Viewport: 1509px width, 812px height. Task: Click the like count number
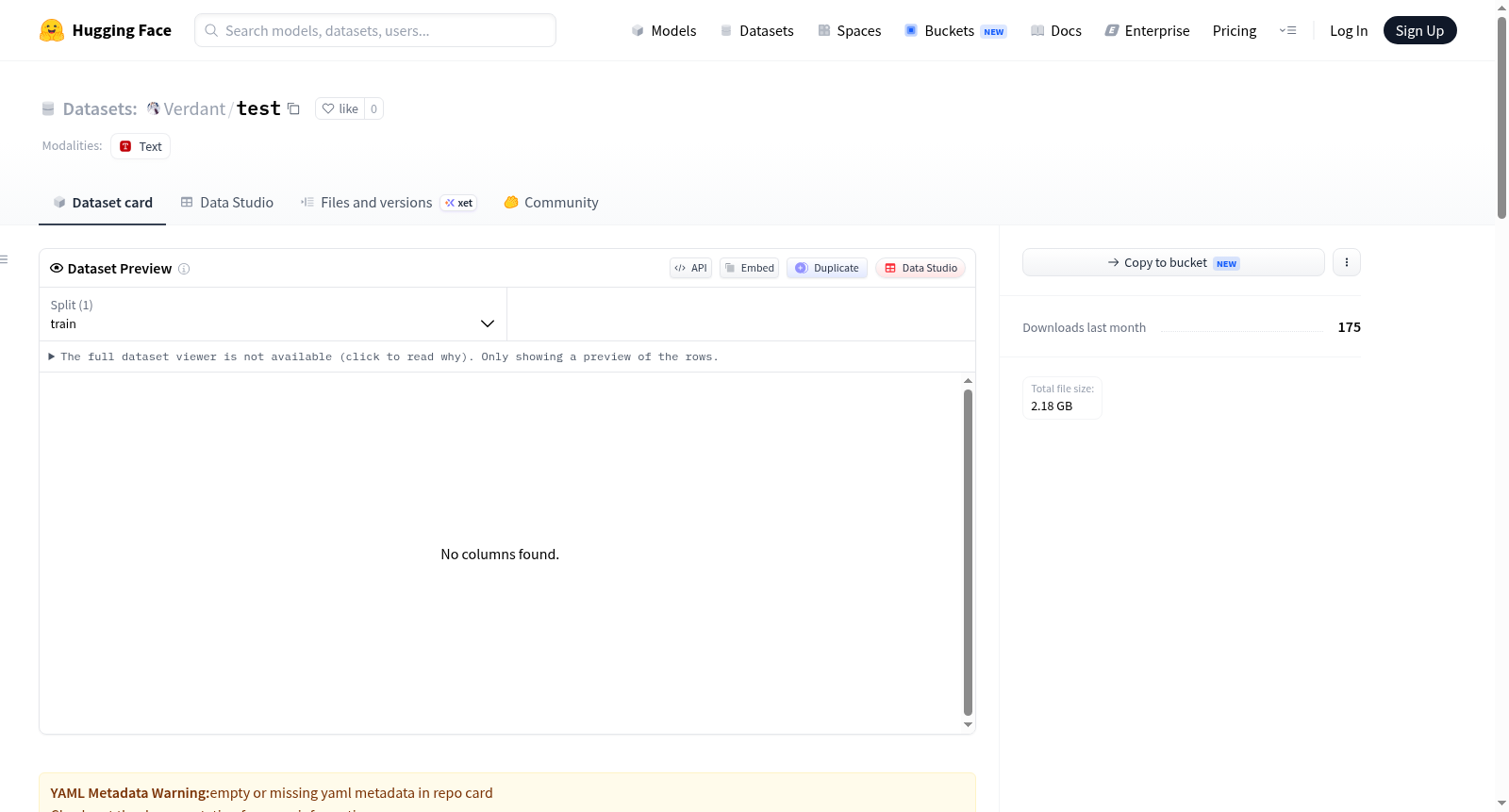[x=373, y=108]
